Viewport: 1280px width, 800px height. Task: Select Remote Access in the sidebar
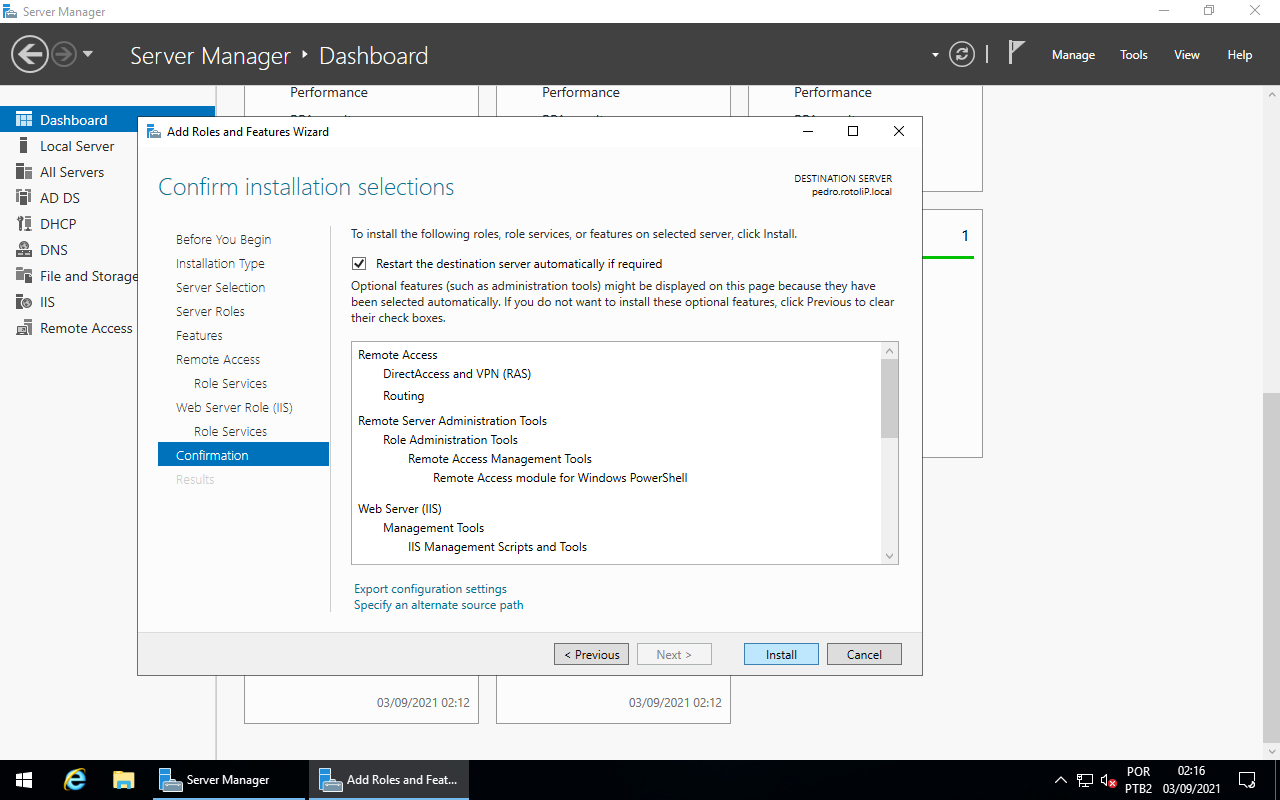(x=83, y=327)
